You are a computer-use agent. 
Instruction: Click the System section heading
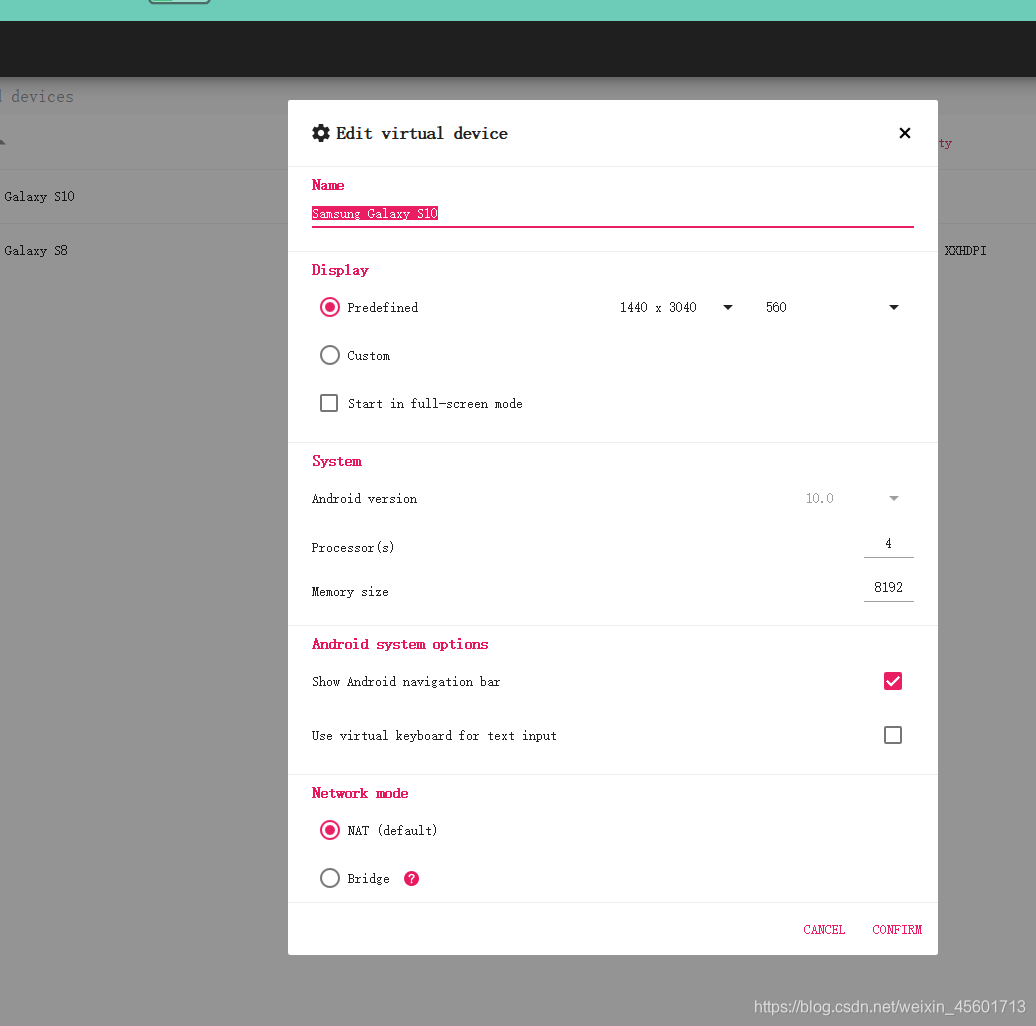pos(337,461)
